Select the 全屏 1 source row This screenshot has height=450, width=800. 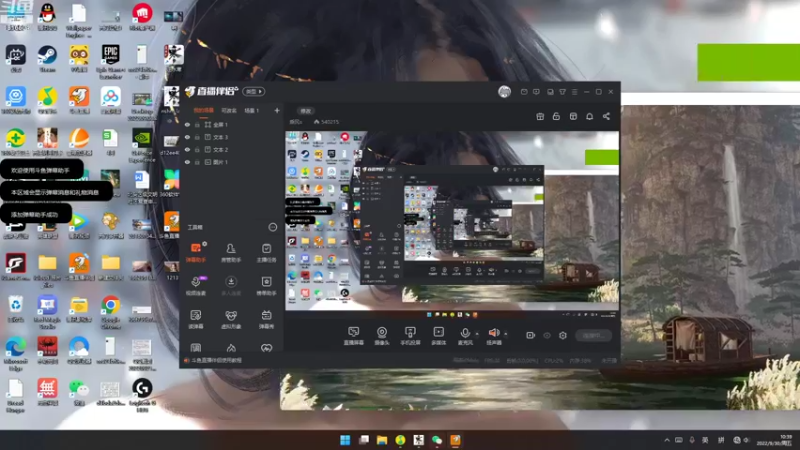(232, 124)
